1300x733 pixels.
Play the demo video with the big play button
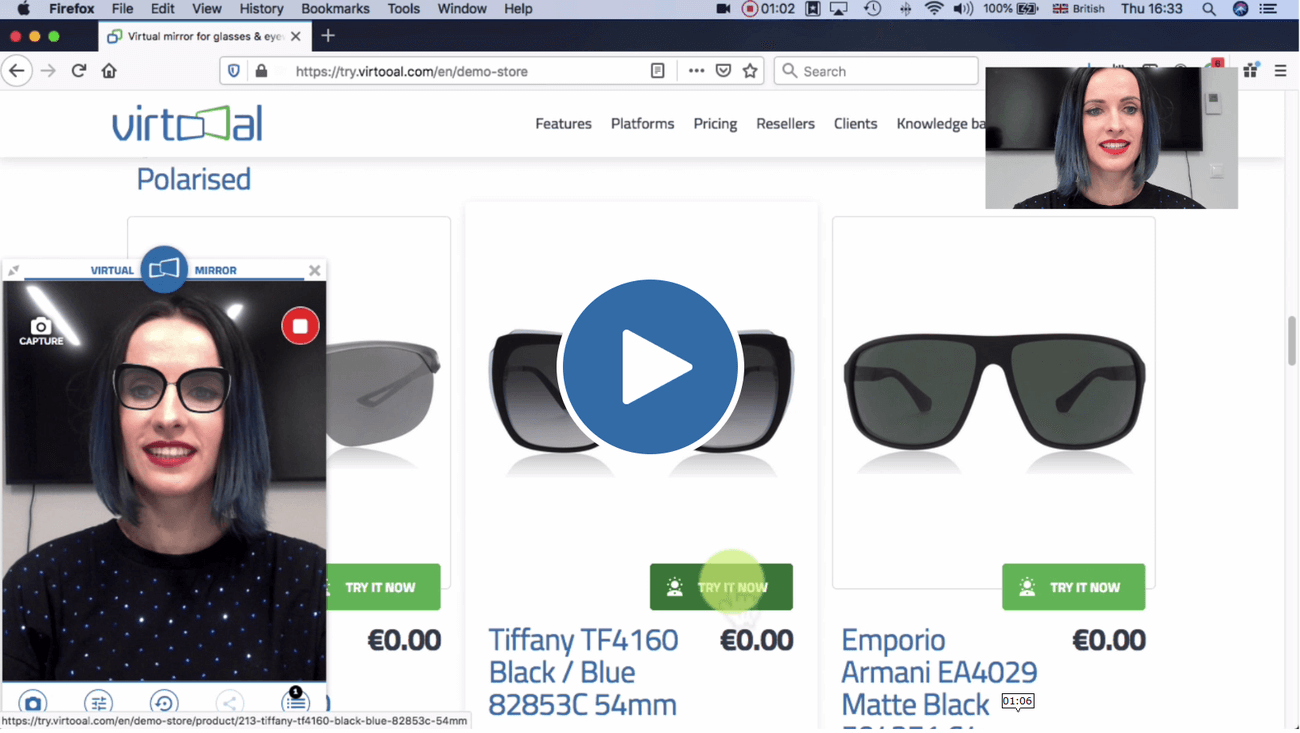[x=650, y=367]
